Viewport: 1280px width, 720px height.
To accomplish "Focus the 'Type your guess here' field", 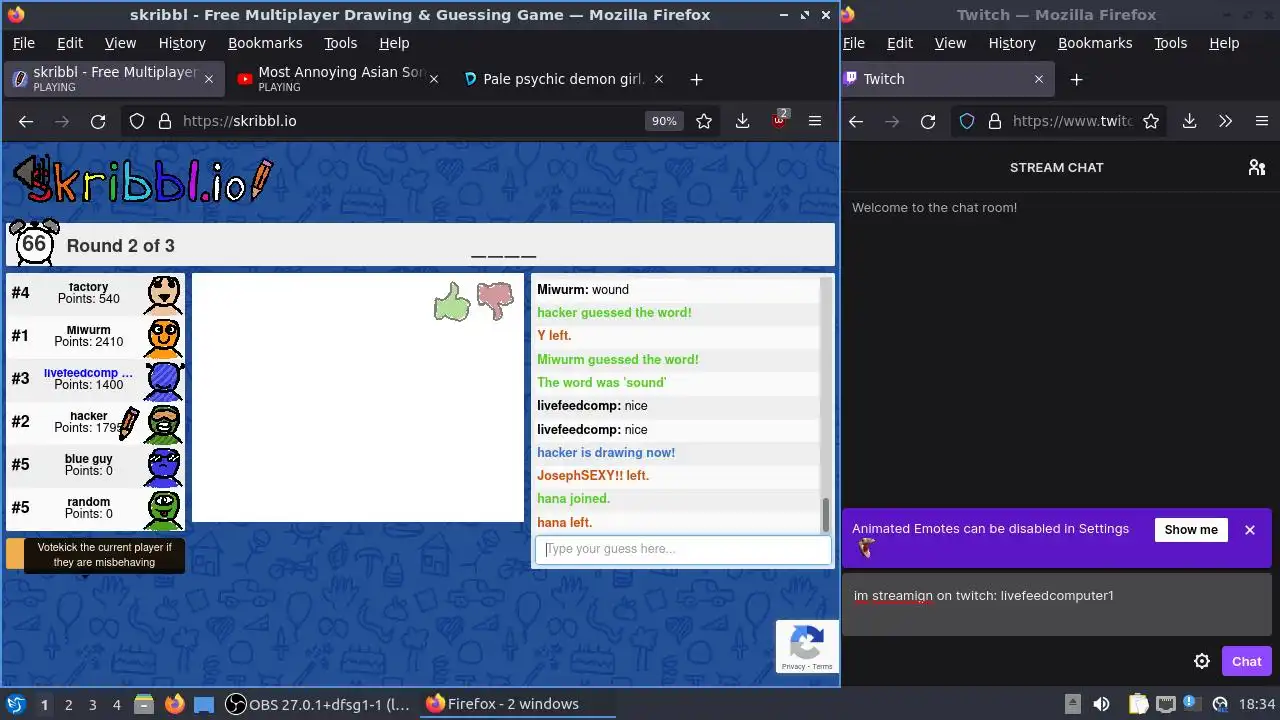I will [683, 549].
